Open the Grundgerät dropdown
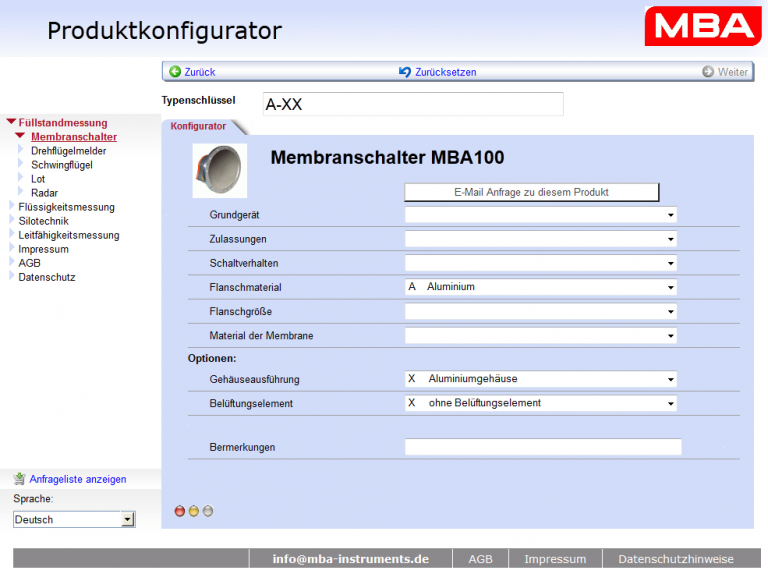The width and height of the screenshot is (768, 574). click(540, 215)
